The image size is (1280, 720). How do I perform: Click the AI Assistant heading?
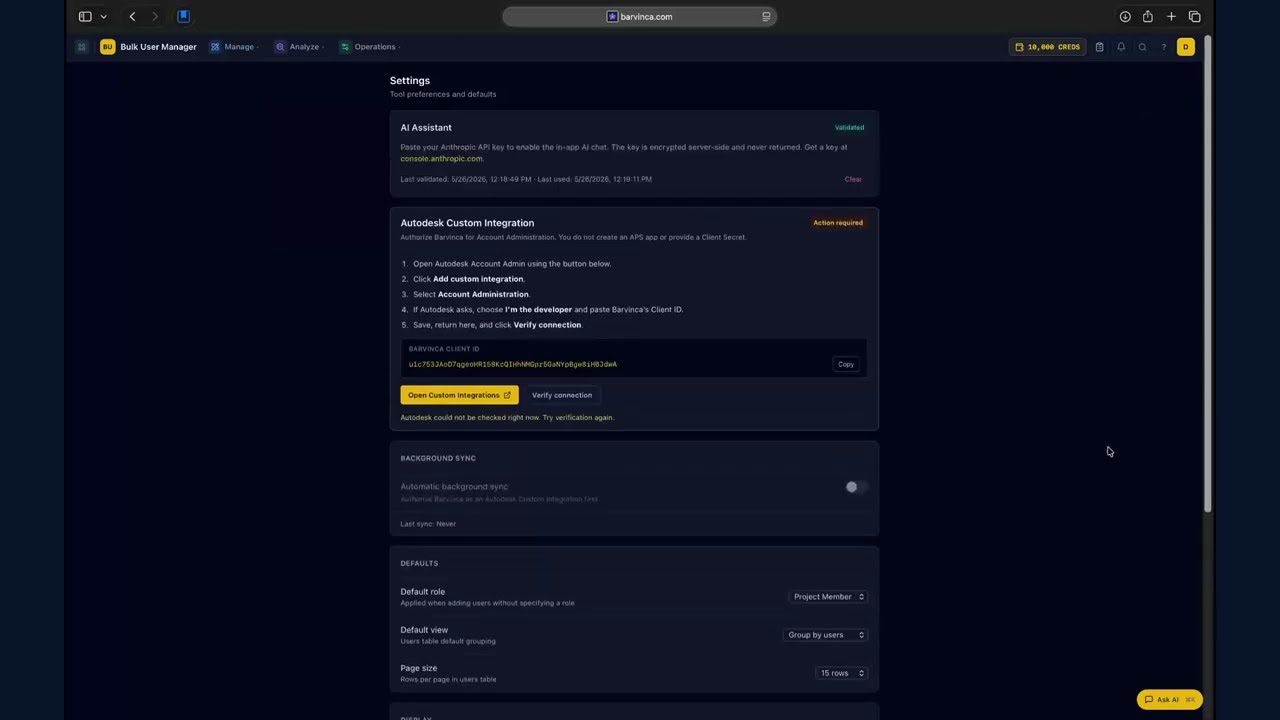pyautogui.click(x=426, y=128)
